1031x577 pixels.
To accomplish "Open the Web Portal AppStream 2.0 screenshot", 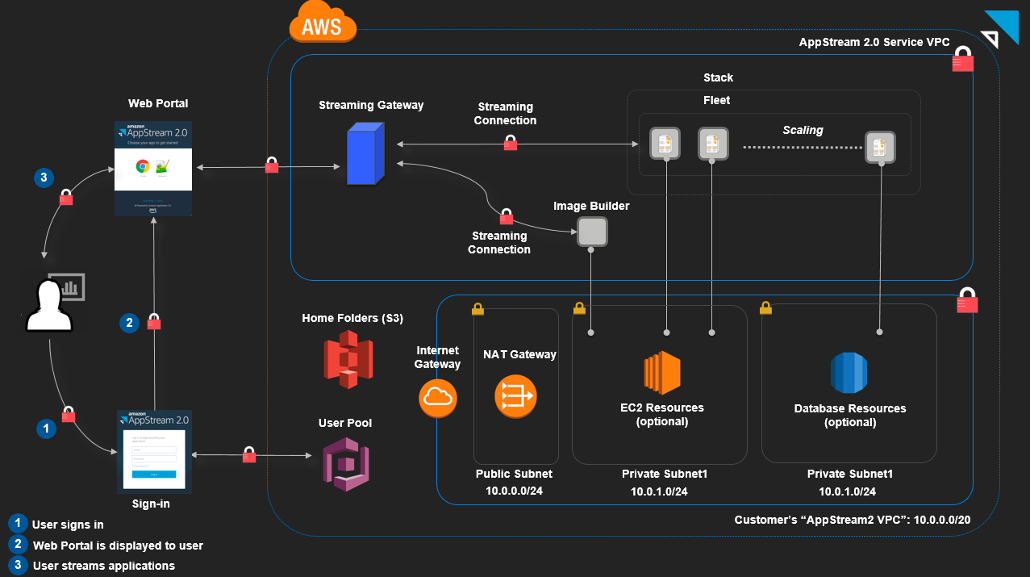I will 153,166.
